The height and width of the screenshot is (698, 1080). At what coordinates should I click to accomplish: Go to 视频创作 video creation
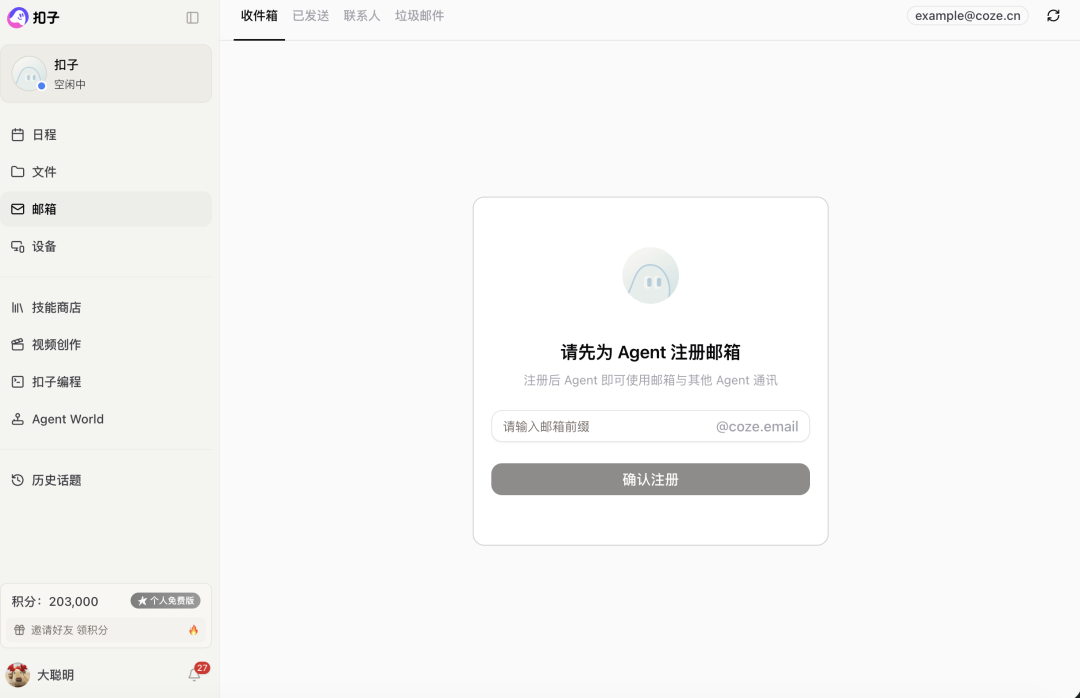[x=56, y=345]
